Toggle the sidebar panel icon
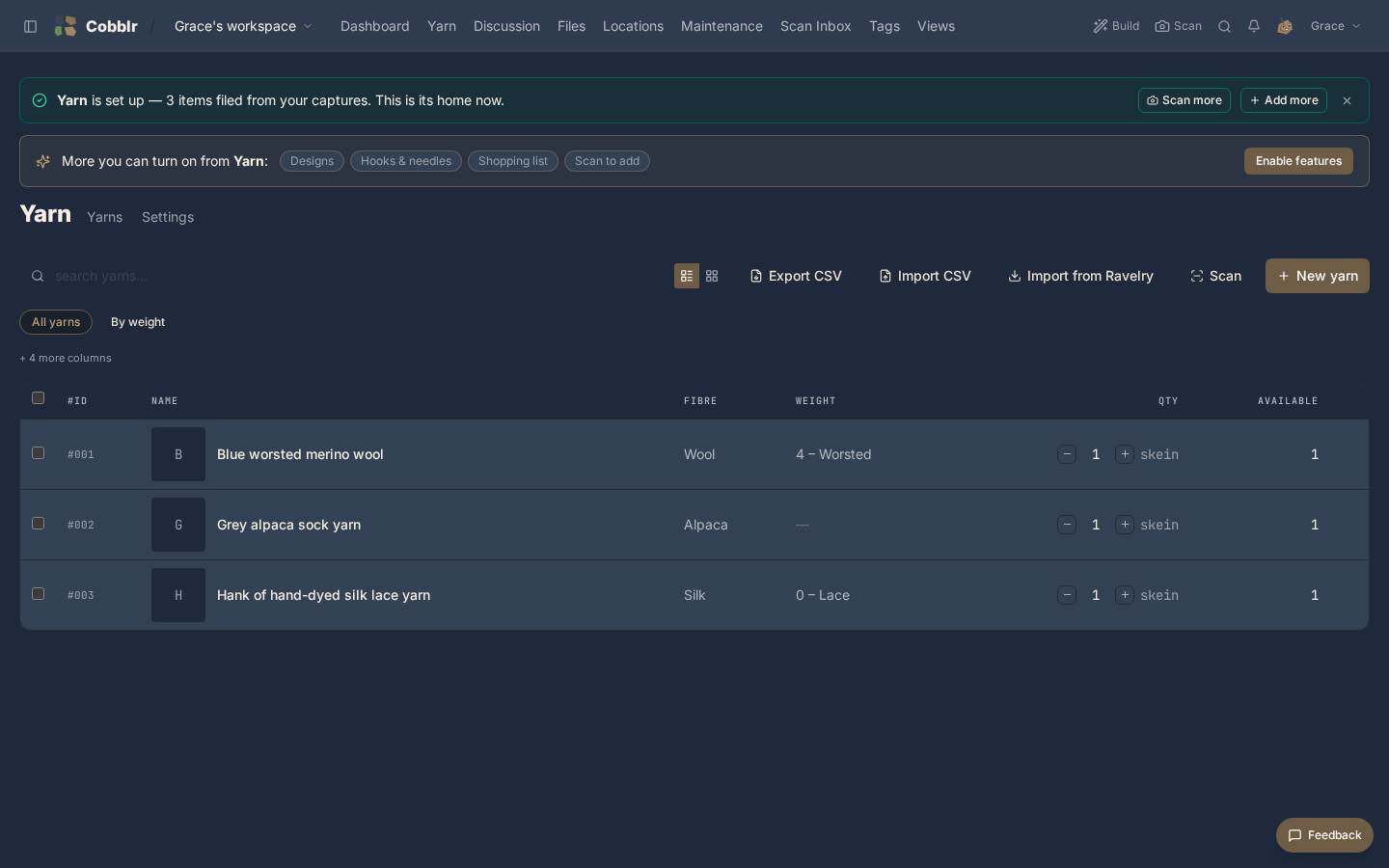The width and height of the screenshot is (1389, 868). [31, 26]
